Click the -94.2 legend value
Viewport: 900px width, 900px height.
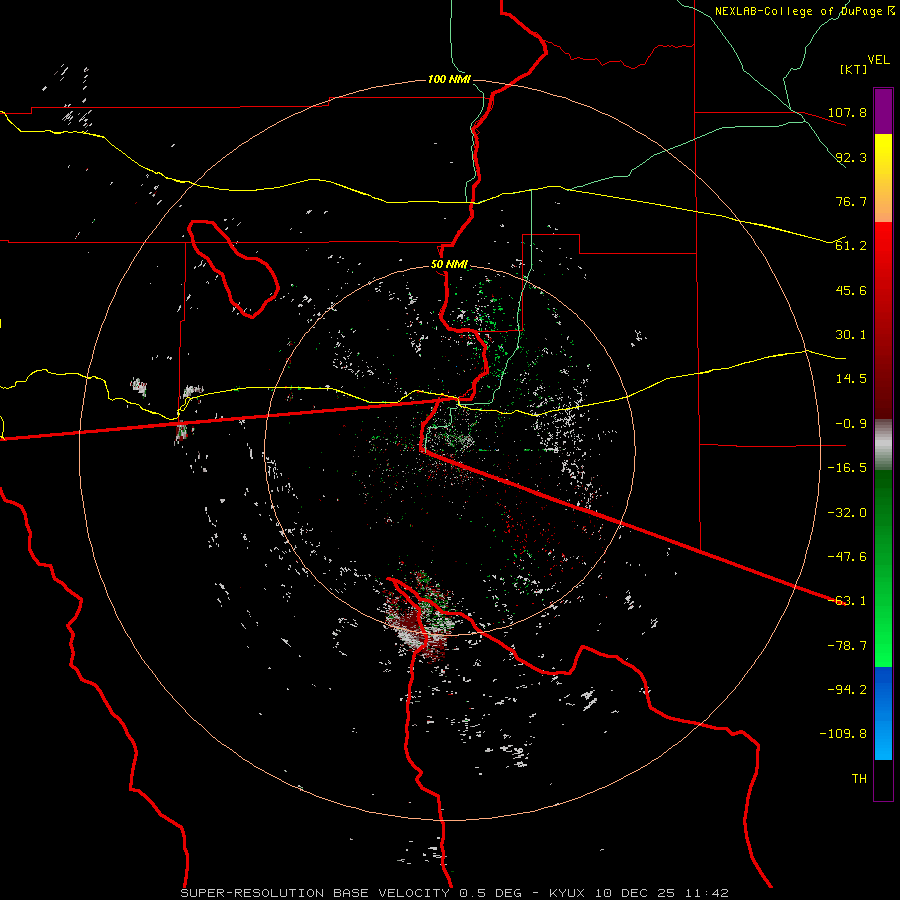coord(847,690)
